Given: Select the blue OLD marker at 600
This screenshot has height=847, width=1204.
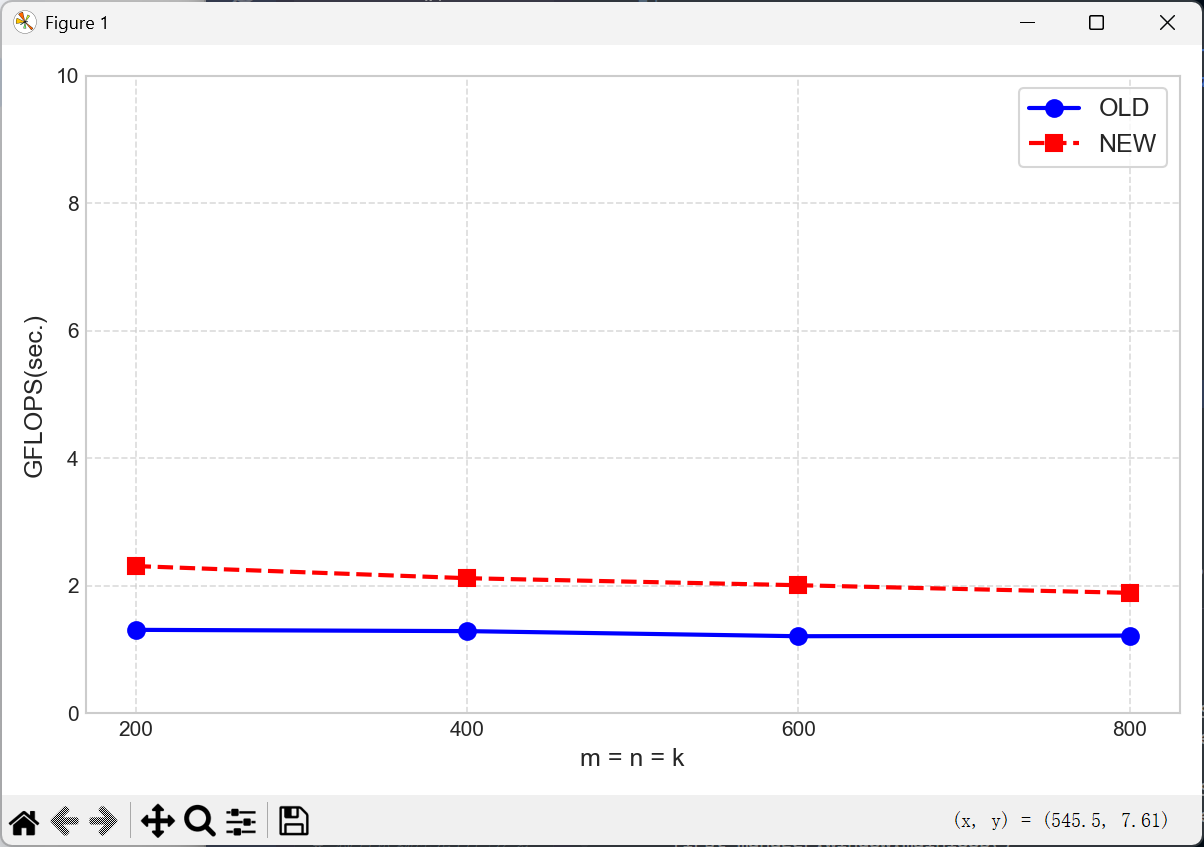Looking at the screenshot, I should pos(798,636).
